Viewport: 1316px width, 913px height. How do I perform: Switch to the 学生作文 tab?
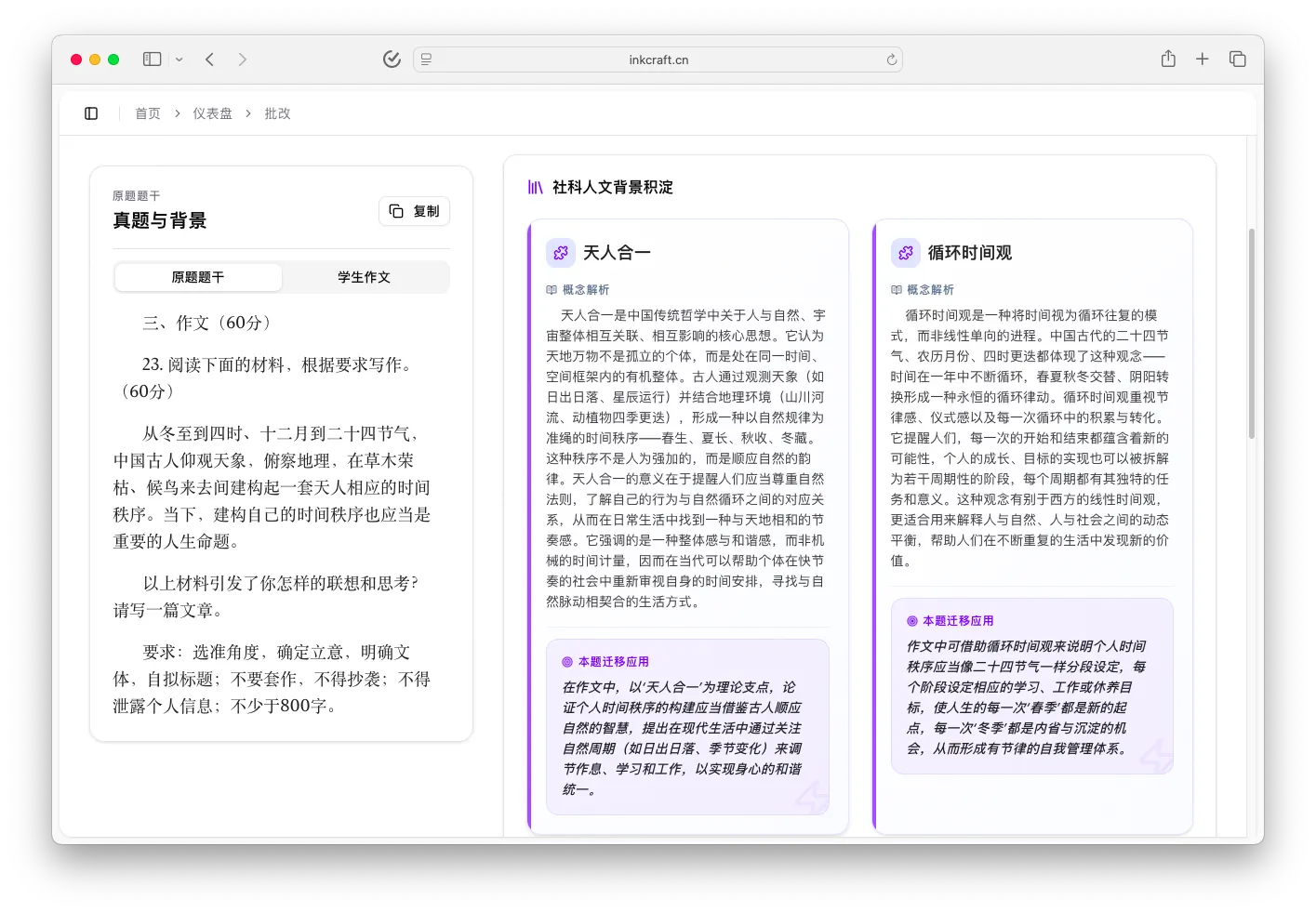(x=365, y=277)
